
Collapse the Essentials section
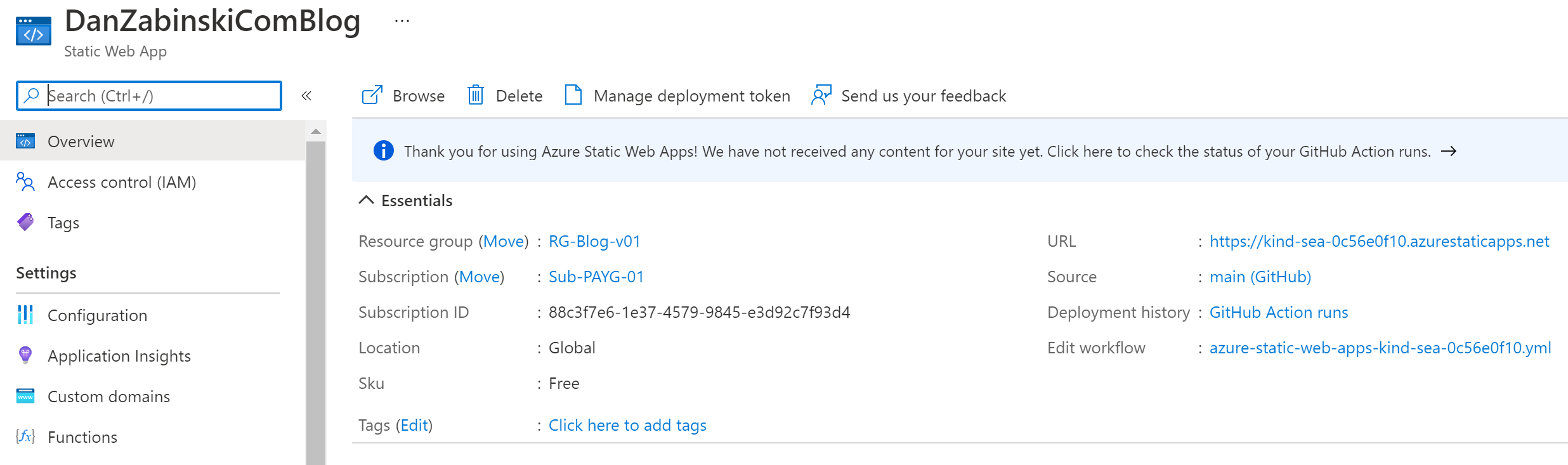point(367,200)
